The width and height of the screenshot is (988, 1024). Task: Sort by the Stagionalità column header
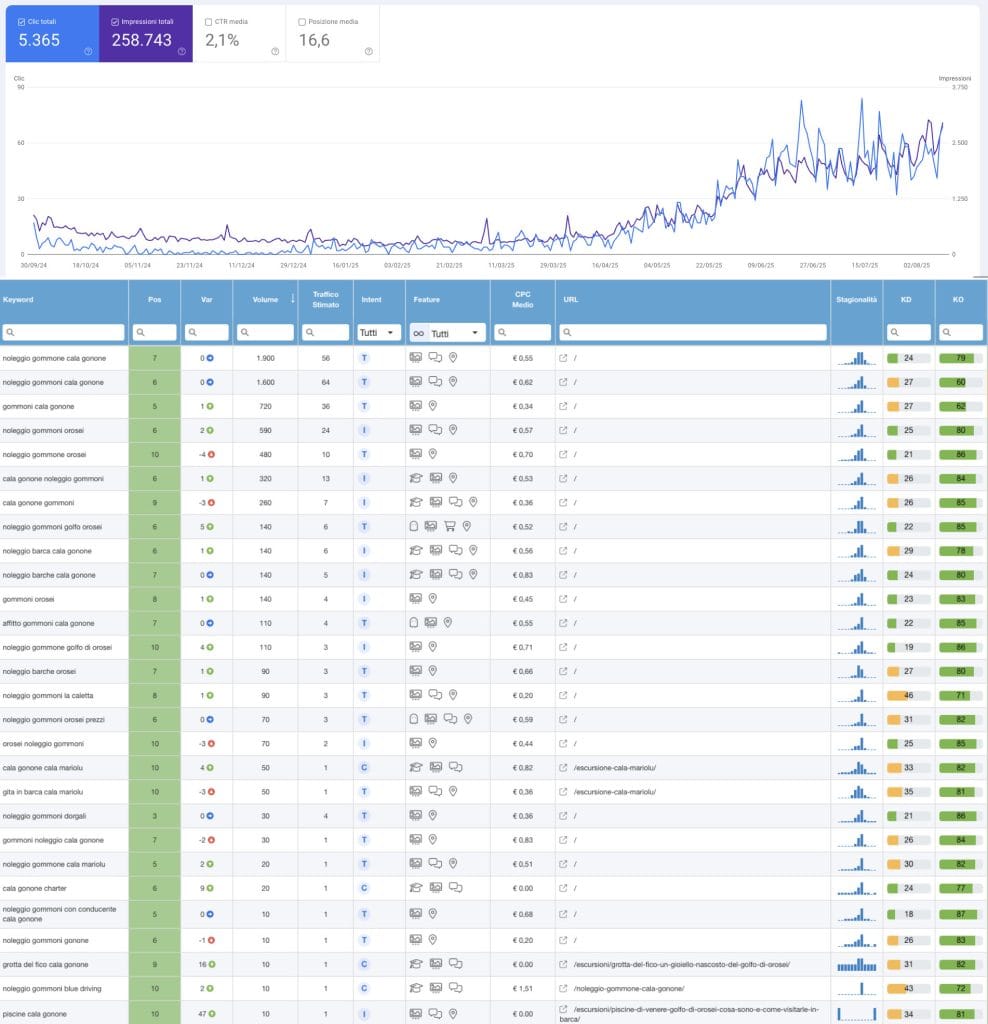click(x=856, y=300)
